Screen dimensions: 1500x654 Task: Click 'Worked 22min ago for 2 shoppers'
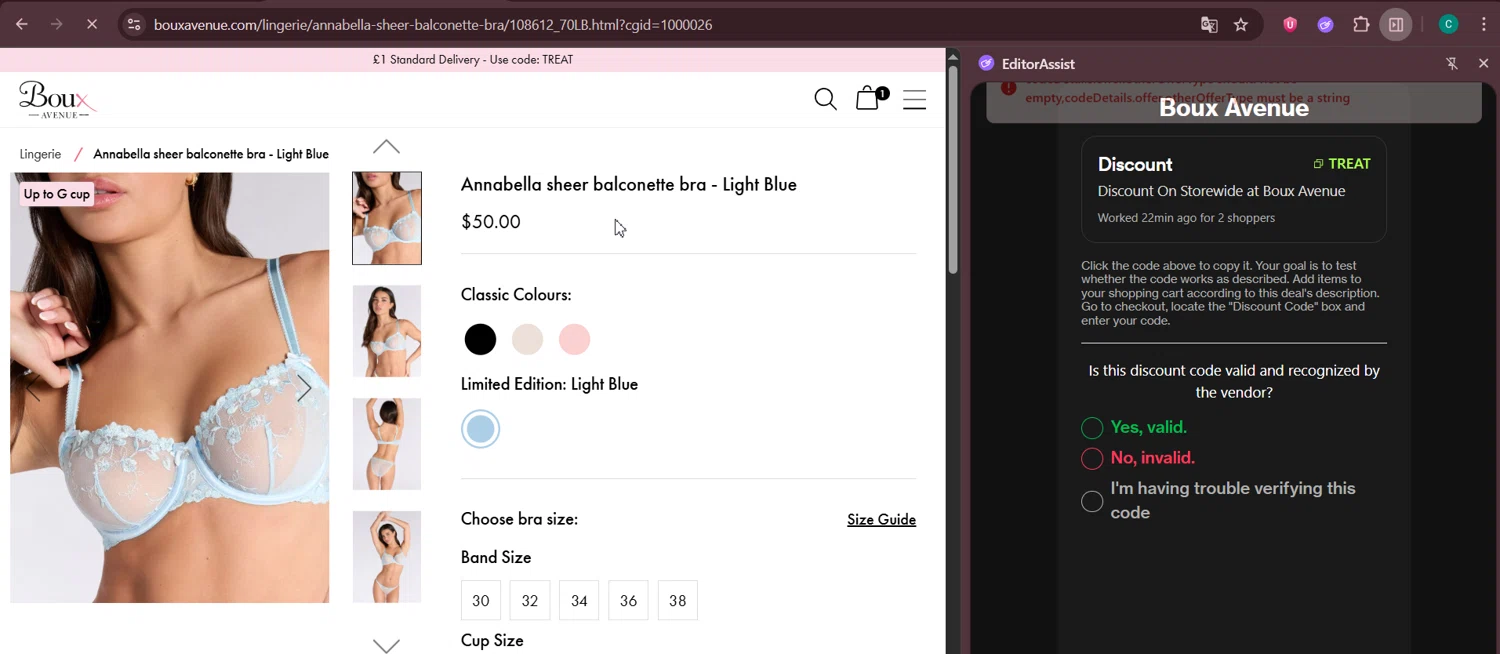(x=1186, y=218)
